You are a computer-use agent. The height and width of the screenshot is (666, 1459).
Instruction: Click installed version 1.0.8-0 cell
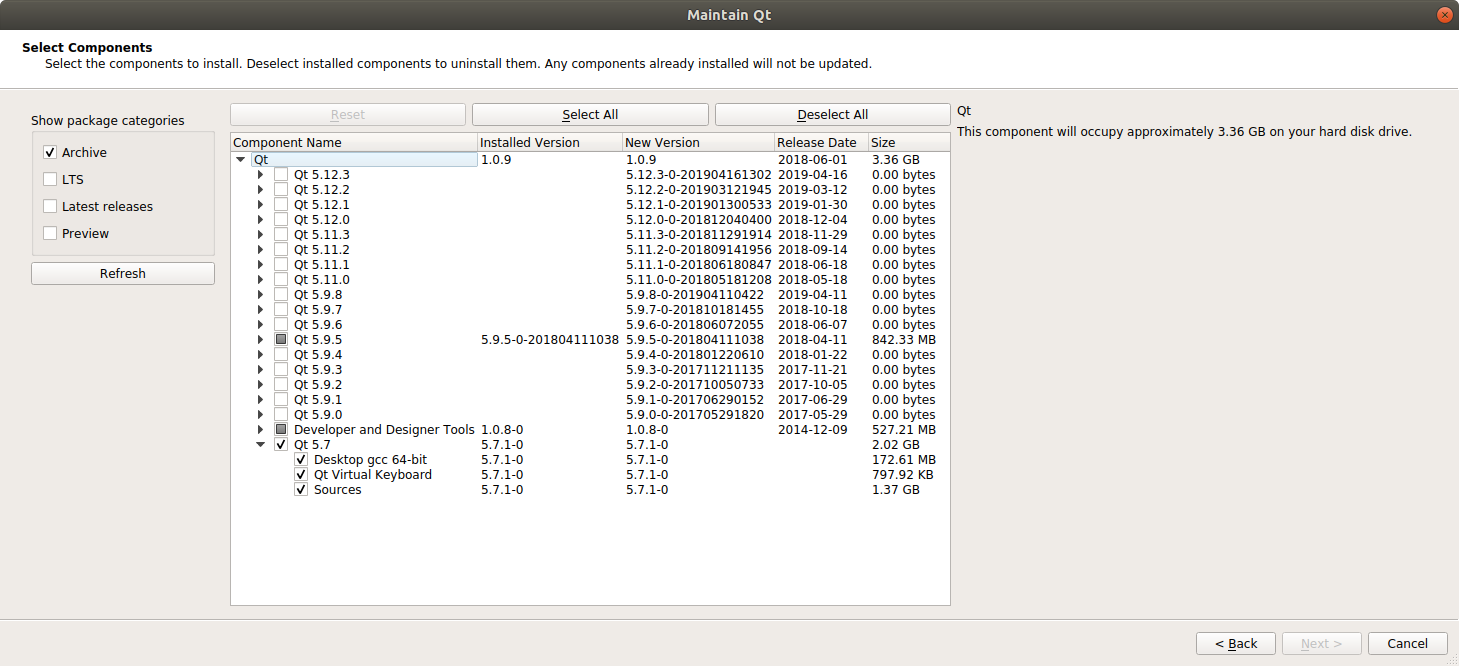pos(502,430)
